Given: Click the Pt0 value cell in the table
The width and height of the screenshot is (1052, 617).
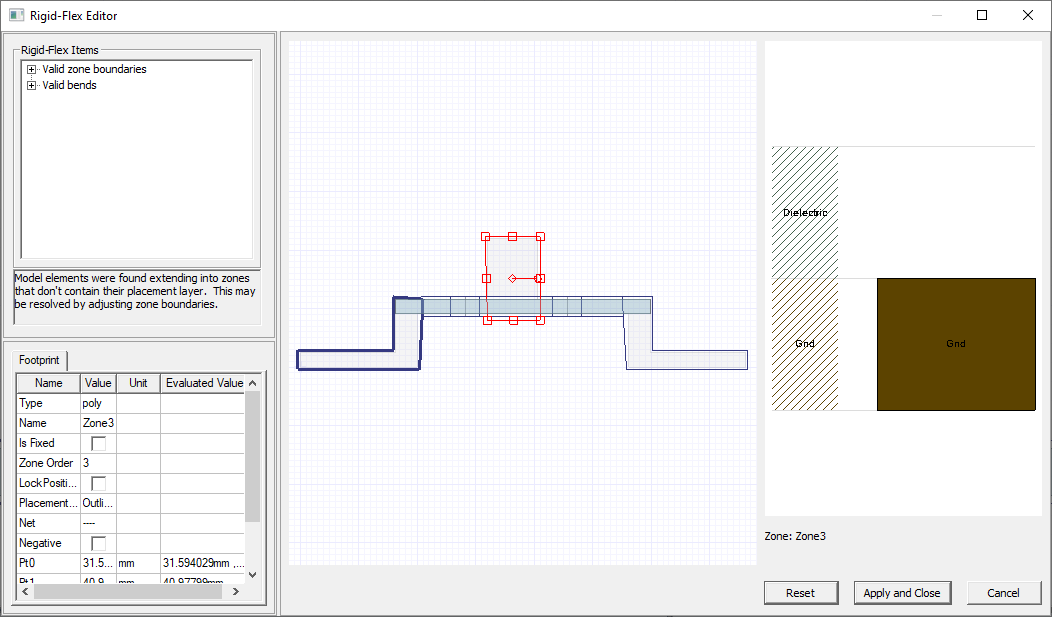Looking at the screenshot, I should coord(97,562).
